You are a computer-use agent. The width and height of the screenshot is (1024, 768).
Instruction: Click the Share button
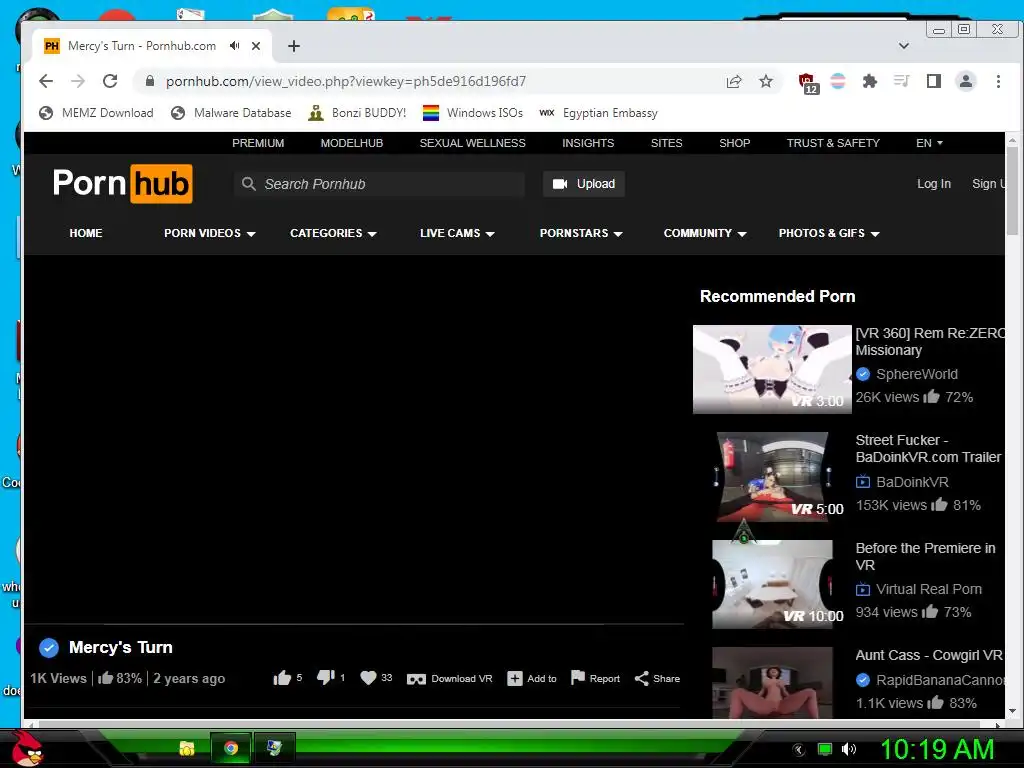pyautogui.click(x=657, y=679)
